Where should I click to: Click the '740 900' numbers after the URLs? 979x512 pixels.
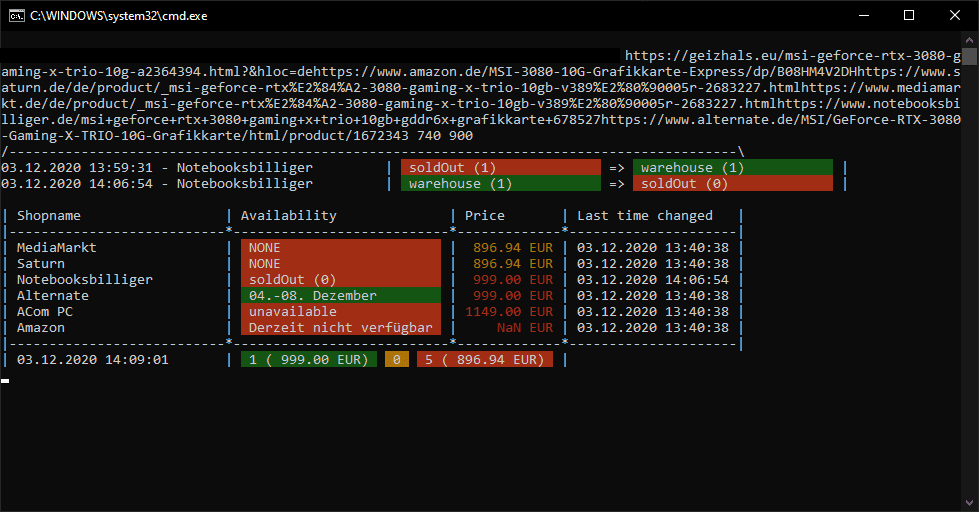pyautogui.click(x=445, y=135)
